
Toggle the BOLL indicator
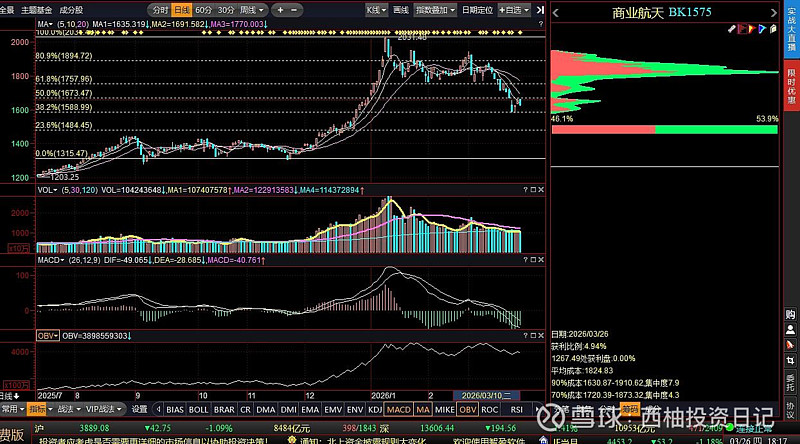(198, 409)
